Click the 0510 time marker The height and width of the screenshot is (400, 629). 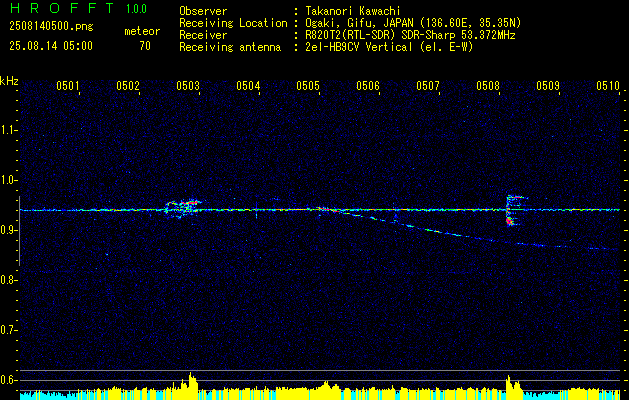pyautogui.click(x=608, y=86)
